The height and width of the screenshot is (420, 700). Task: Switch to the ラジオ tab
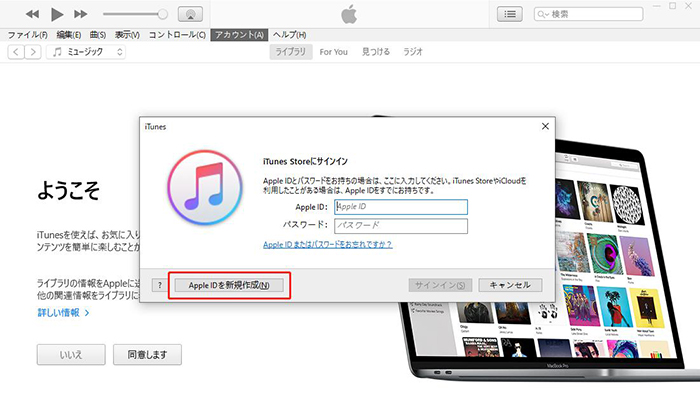click(413, 52)
